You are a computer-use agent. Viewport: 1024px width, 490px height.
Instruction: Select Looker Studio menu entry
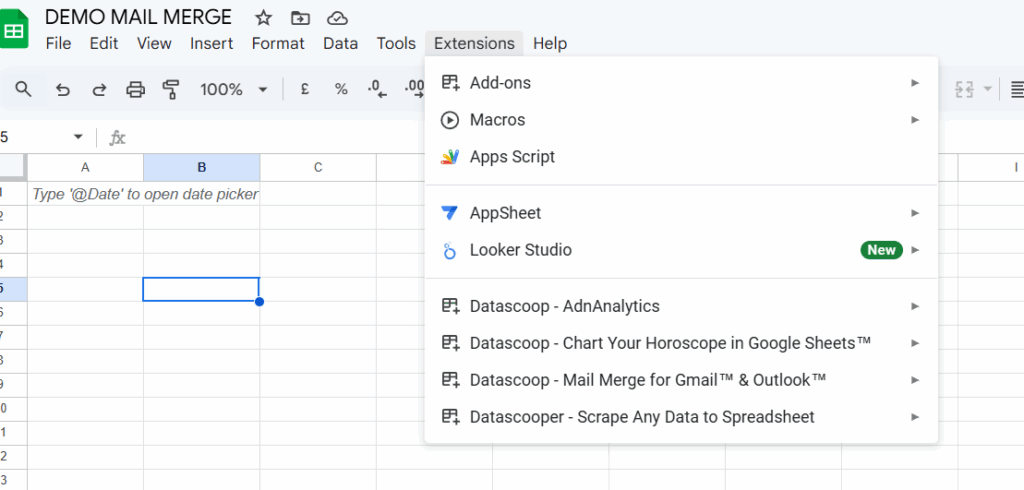[x=520, y=250]
